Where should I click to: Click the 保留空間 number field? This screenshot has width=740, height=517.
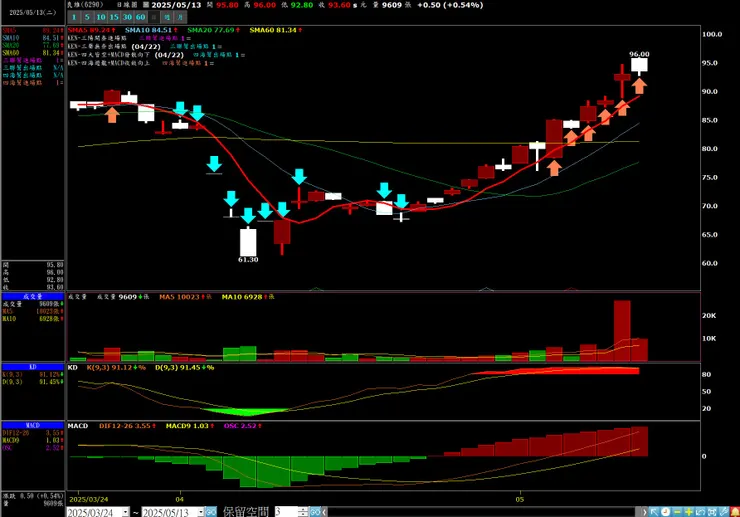click(286, 512)
